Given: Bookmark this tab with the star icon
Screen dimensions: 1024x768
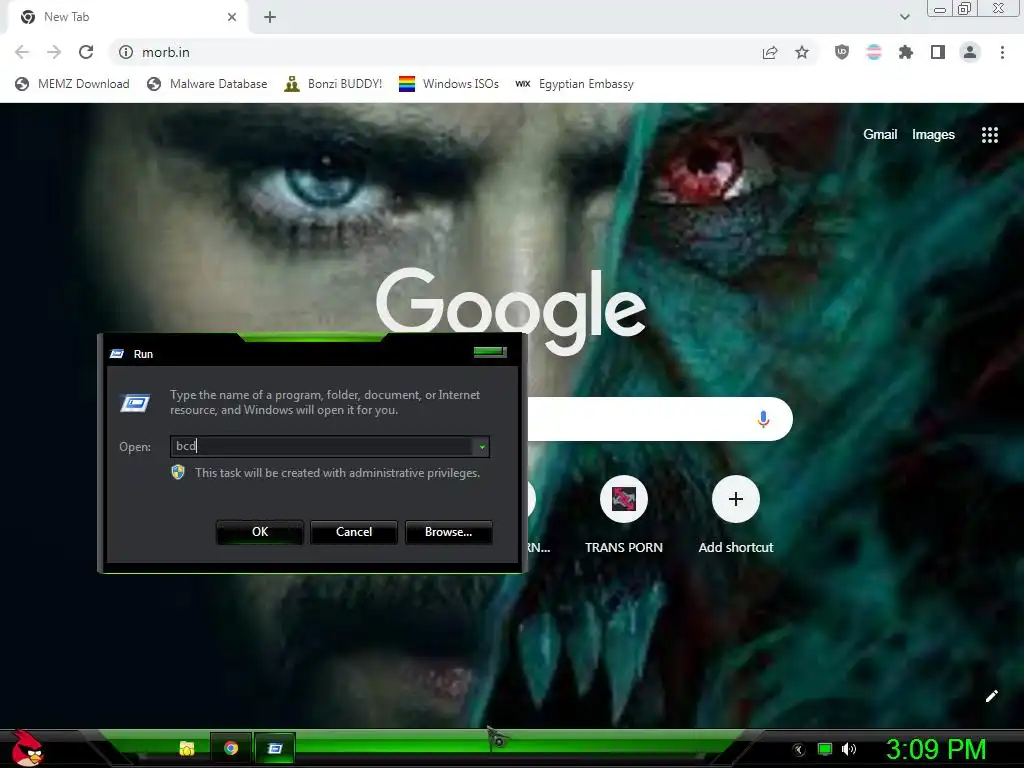Looking at the screenshot, I should click(x=802, y=52).
